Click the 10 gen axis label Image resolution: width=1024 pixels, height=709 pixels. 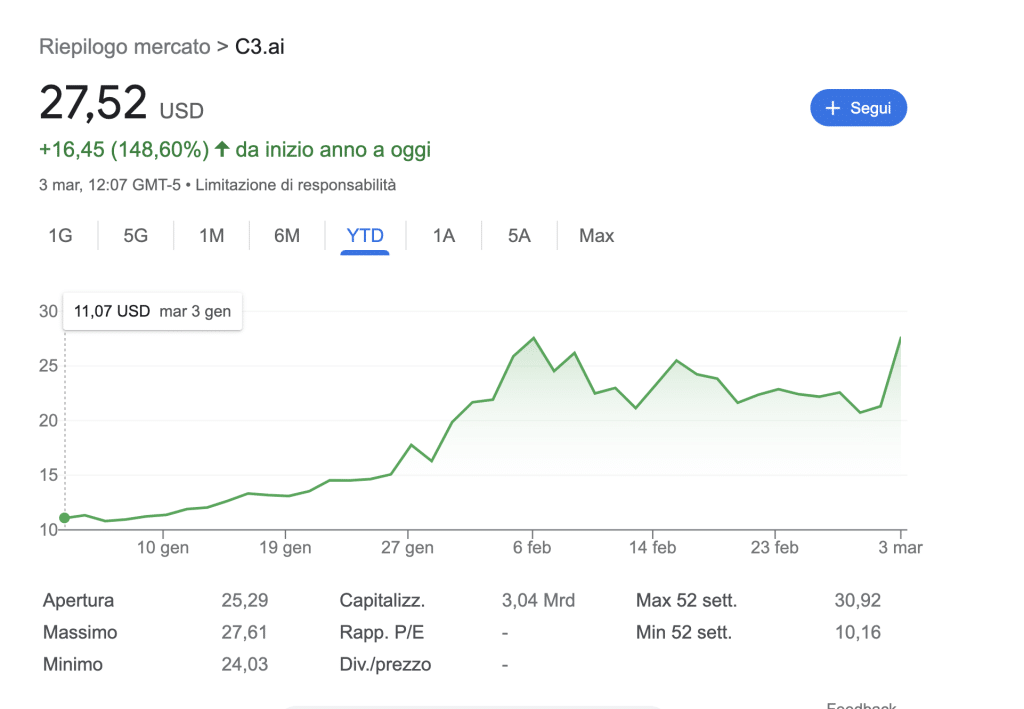(163, 548)
